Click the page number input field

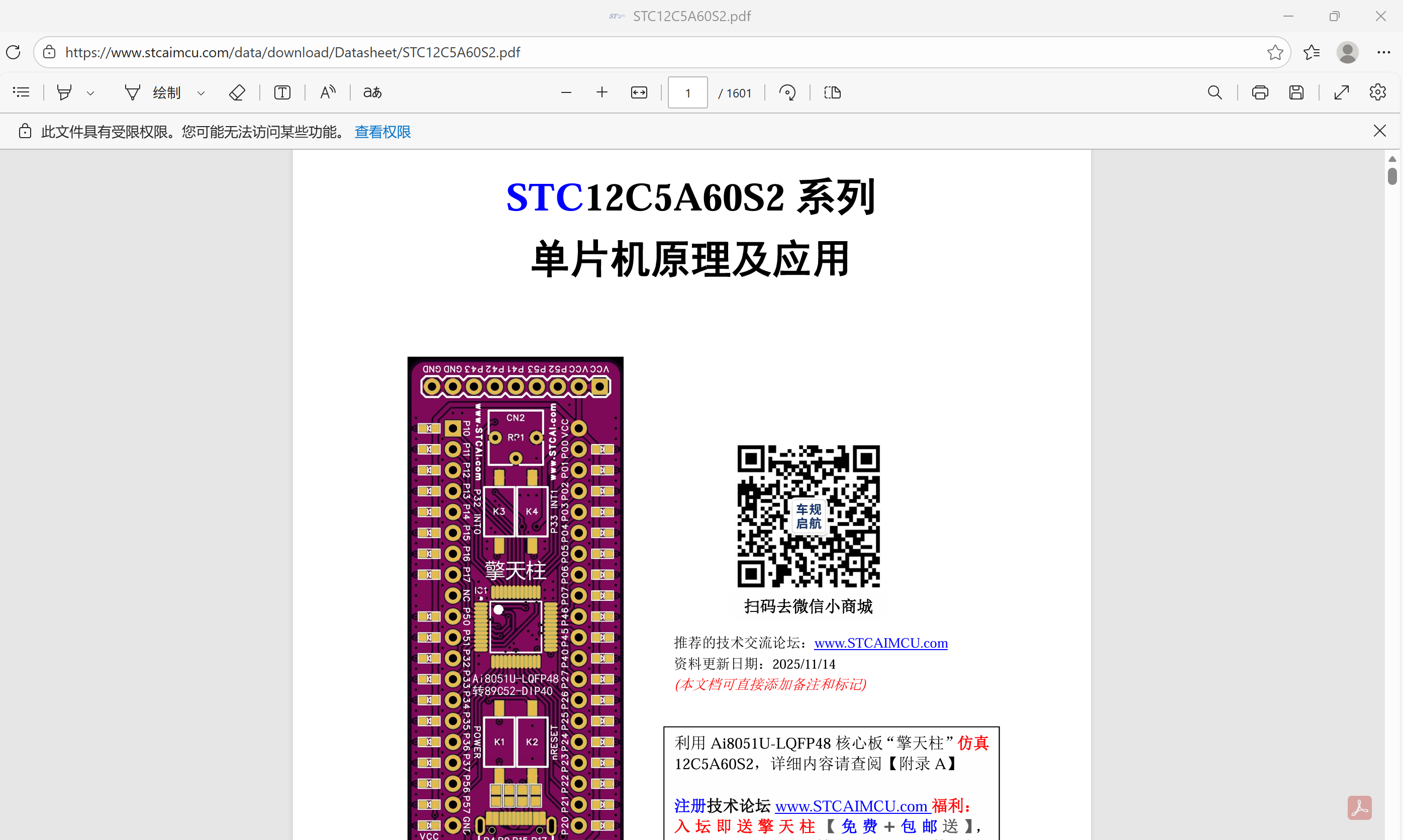pos(687,93)
